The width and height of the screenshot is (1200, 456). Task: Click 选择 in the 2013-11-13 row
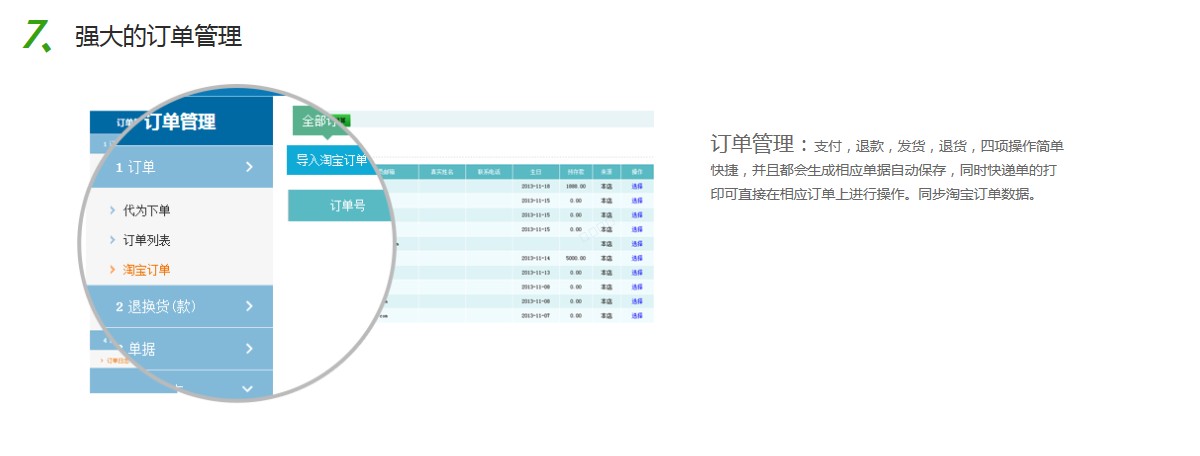[637, 272]
